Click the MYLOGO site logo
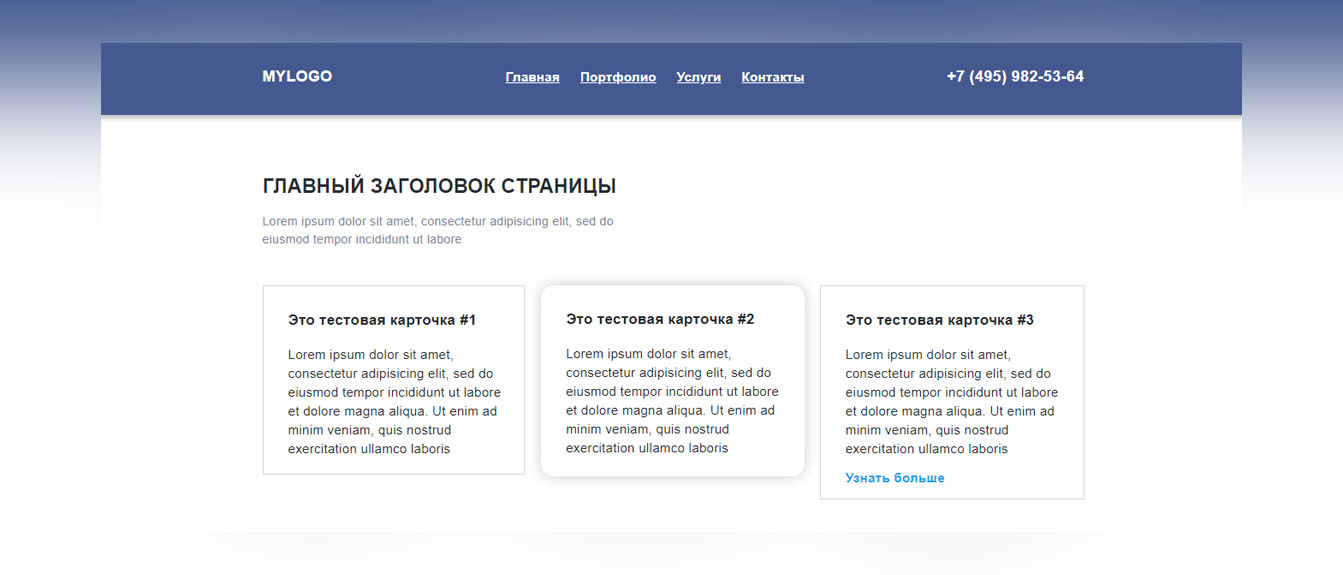Viewport: 1343px width, 575px height. 297,76
